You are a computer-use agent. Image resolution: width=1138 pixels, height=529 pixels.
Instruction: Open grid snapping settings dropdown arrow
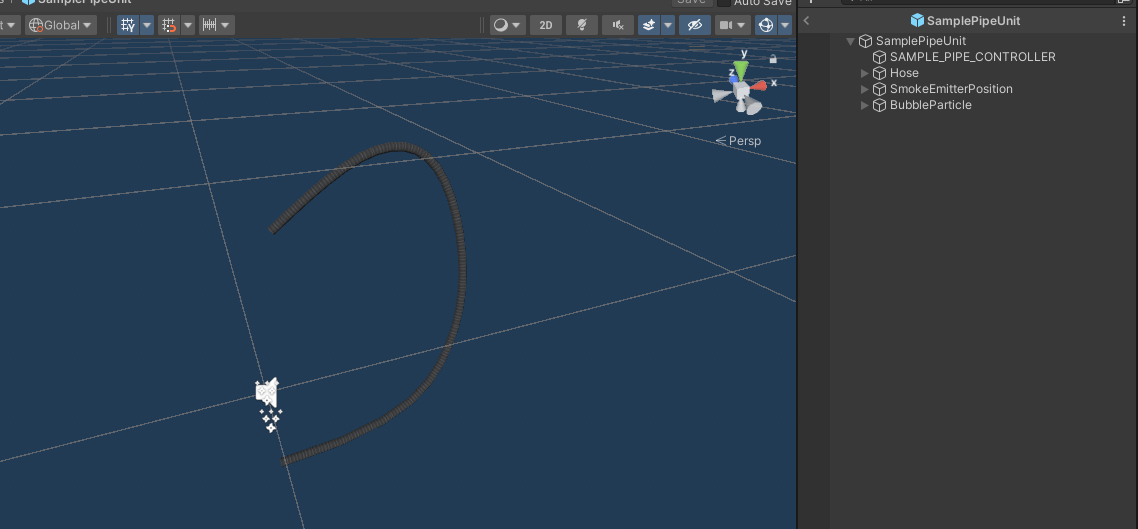point(188,25)
